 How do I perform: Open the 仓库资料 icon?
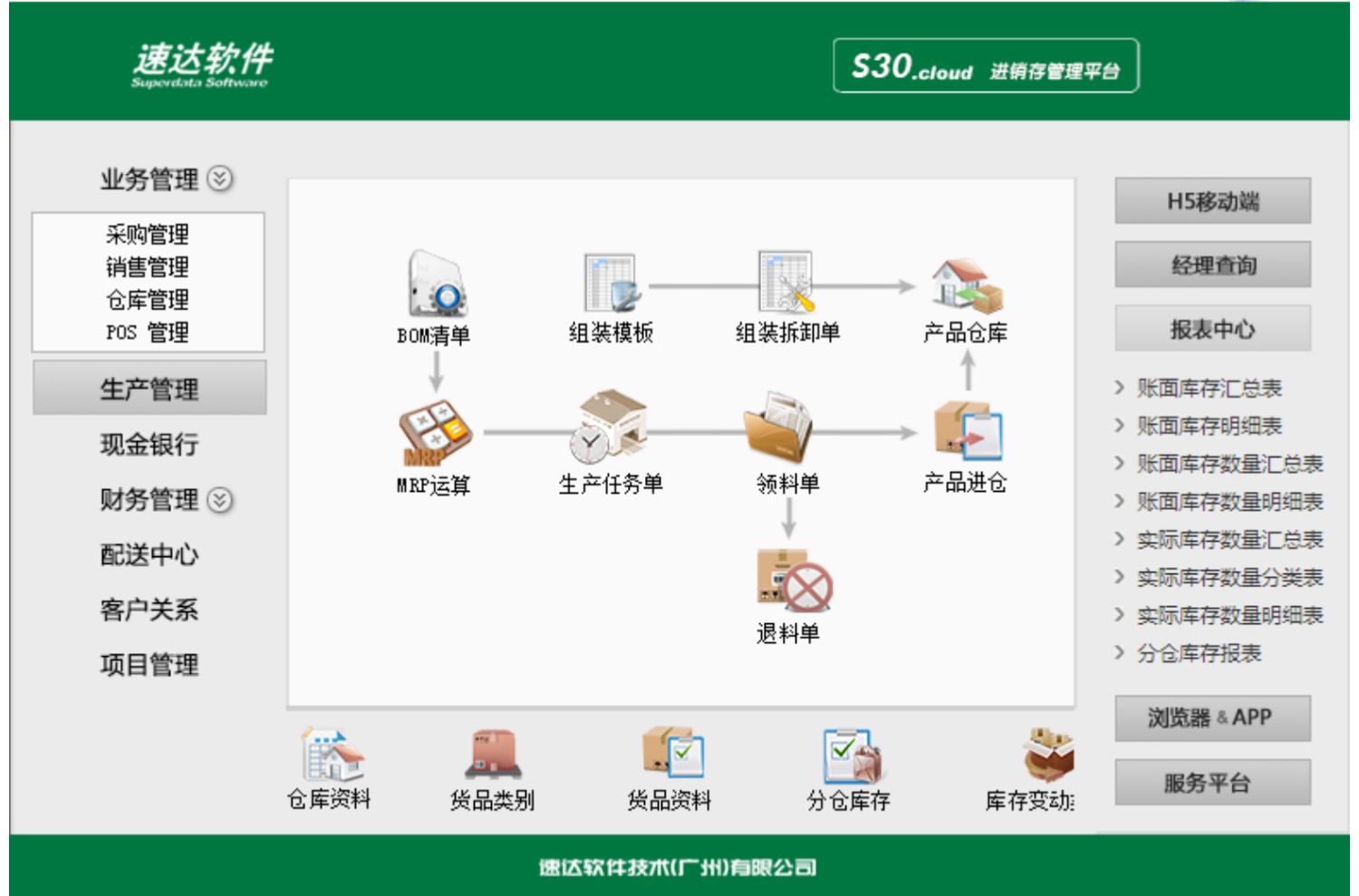tap(332, 755)
